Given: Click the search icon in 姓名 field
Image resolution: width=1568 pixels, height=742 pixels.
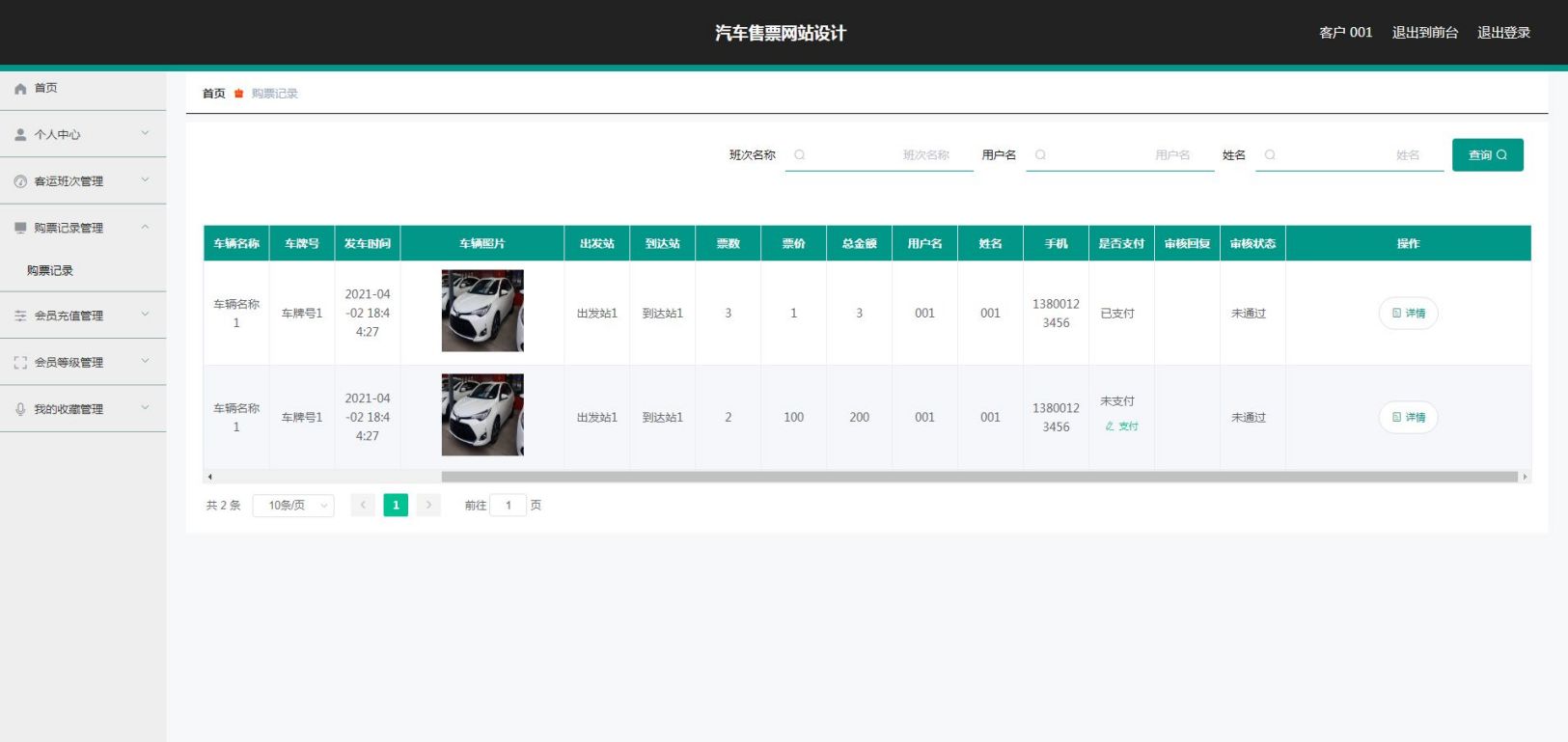Looking at the screenshot, I should tap(1270, 154).
